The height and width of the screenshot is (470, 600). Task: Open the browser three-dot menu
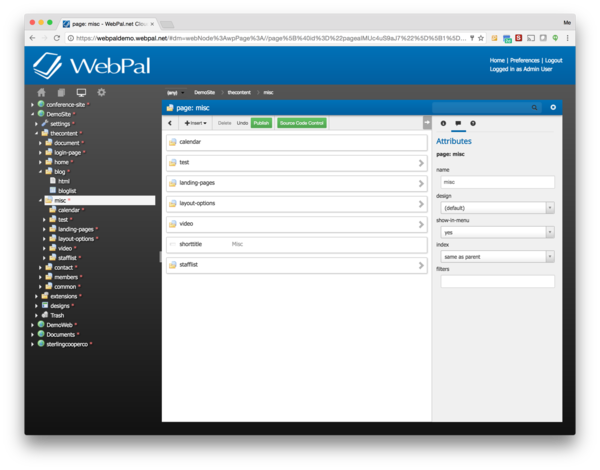click(567, 38)
